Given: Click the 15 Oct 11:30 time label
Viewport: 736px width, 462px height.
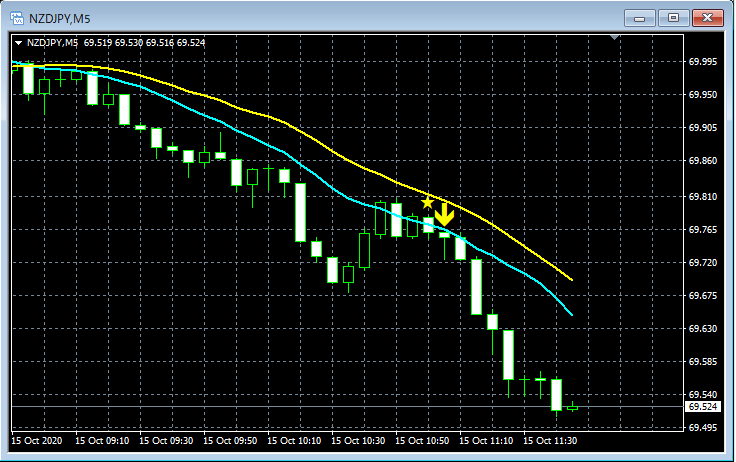Looking at the screenshot, I should (550, 441).
